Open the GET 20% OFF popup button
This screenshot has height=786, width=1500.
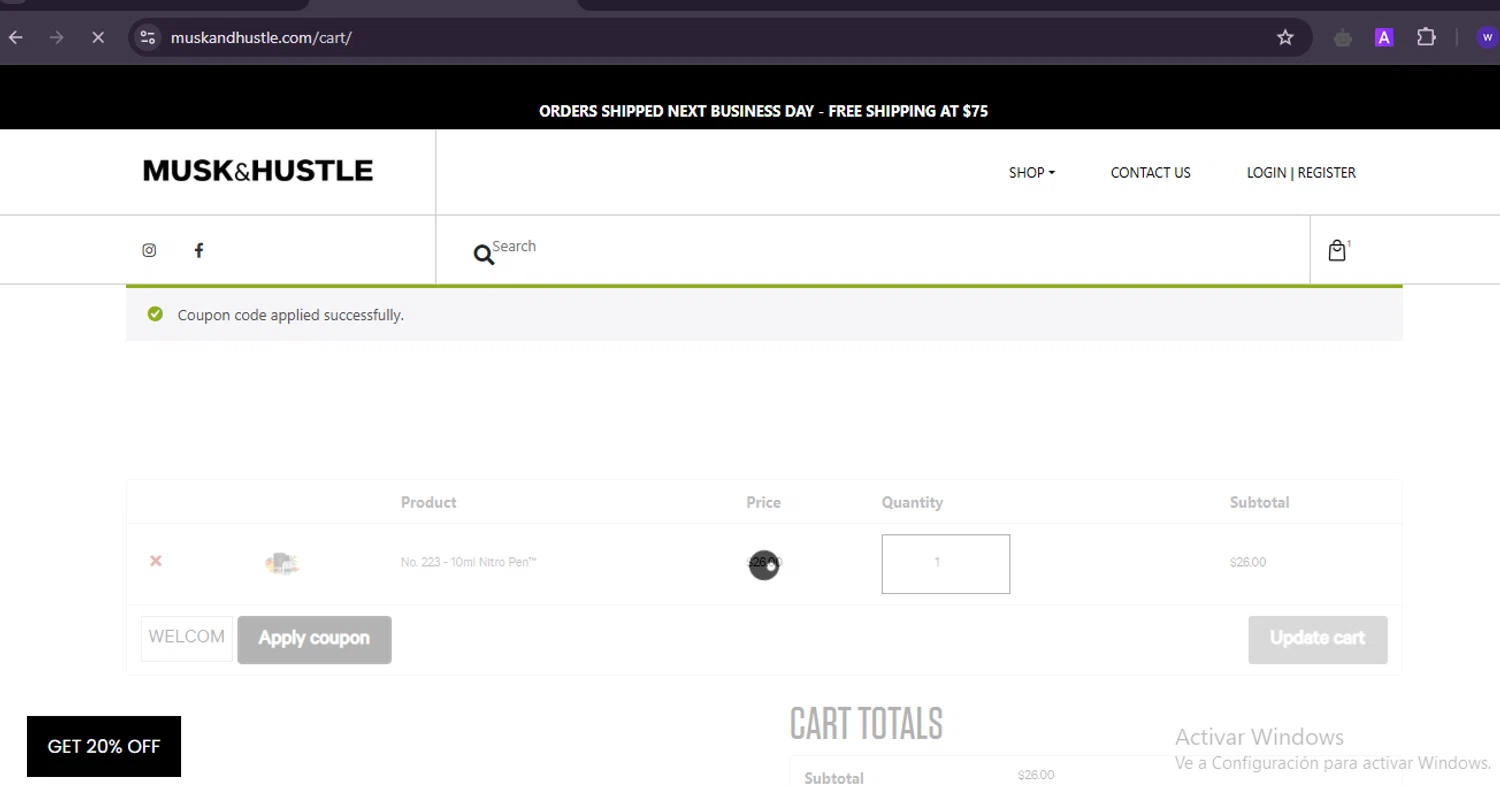click(104, 746)
